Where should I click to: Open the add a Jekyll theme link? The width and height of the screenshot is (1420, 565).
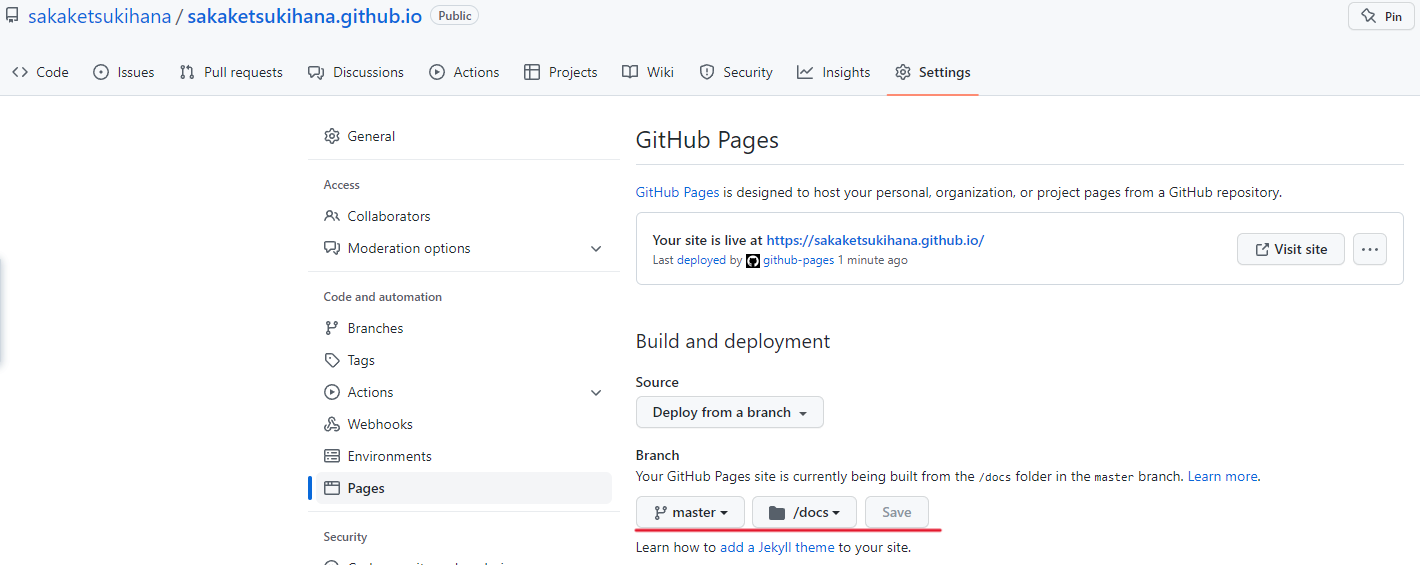point(777,547)
